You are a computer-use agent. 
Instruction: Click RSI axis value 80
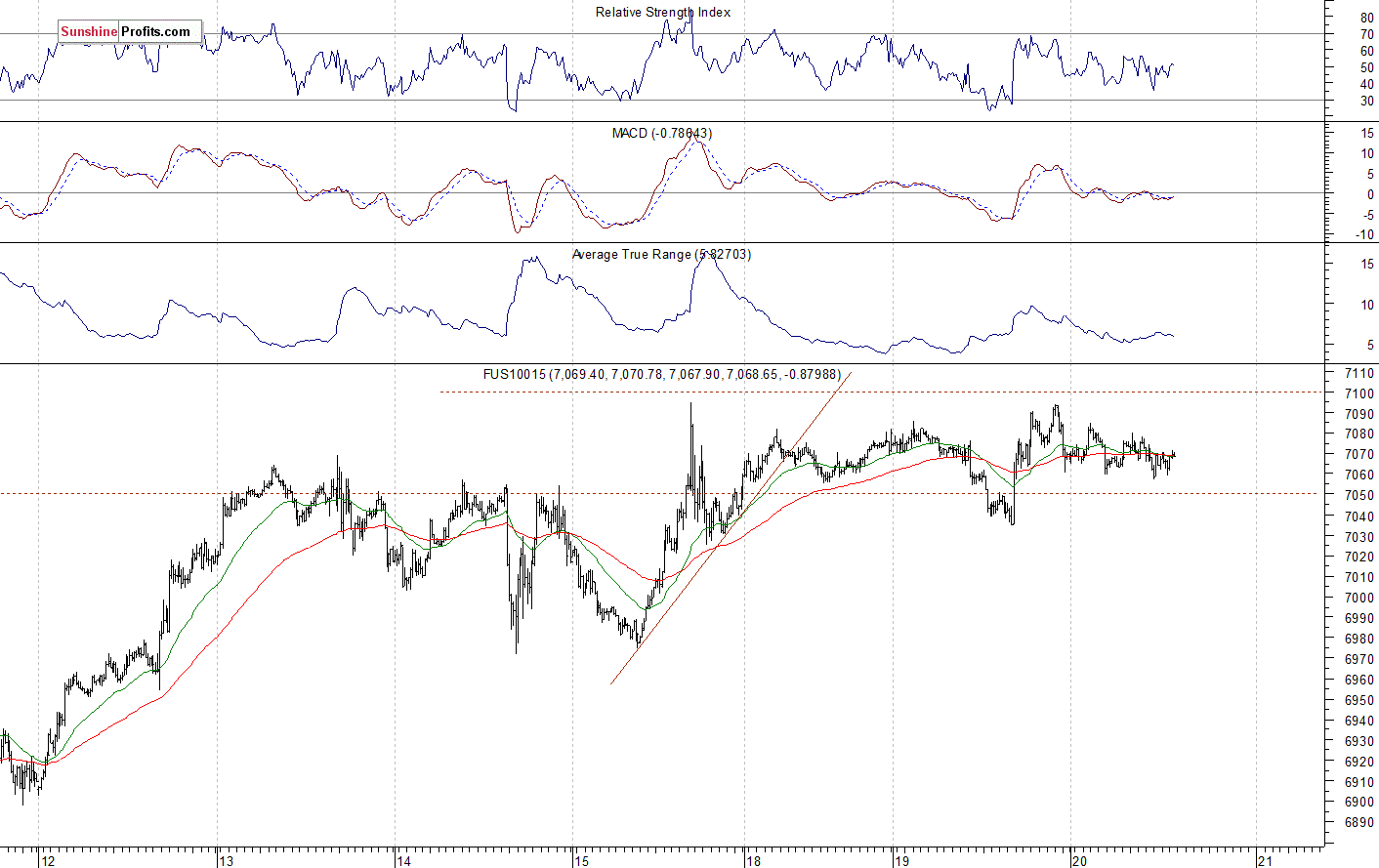1366,19
